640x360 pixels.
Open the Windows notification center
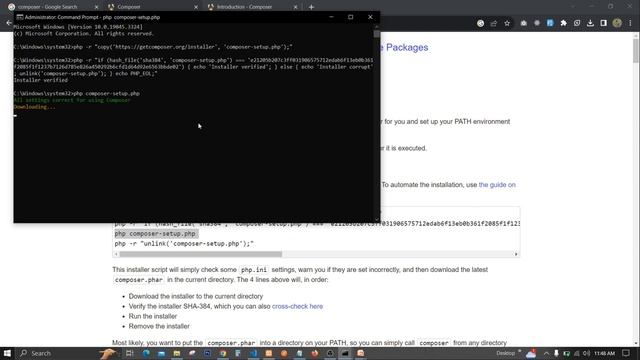tap(626, 353)
